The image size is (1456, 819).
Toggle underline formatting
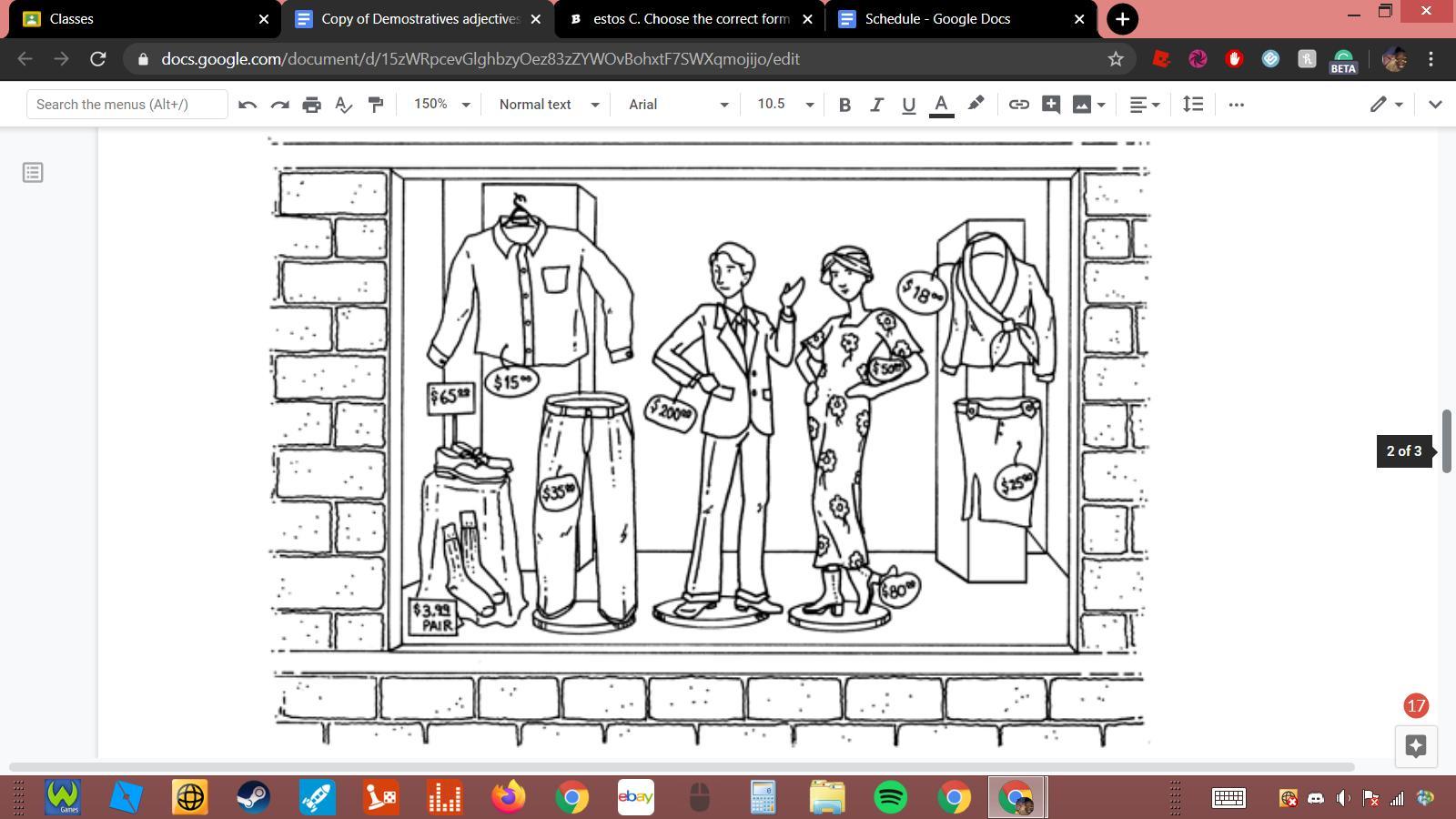[x=908, y=105]
